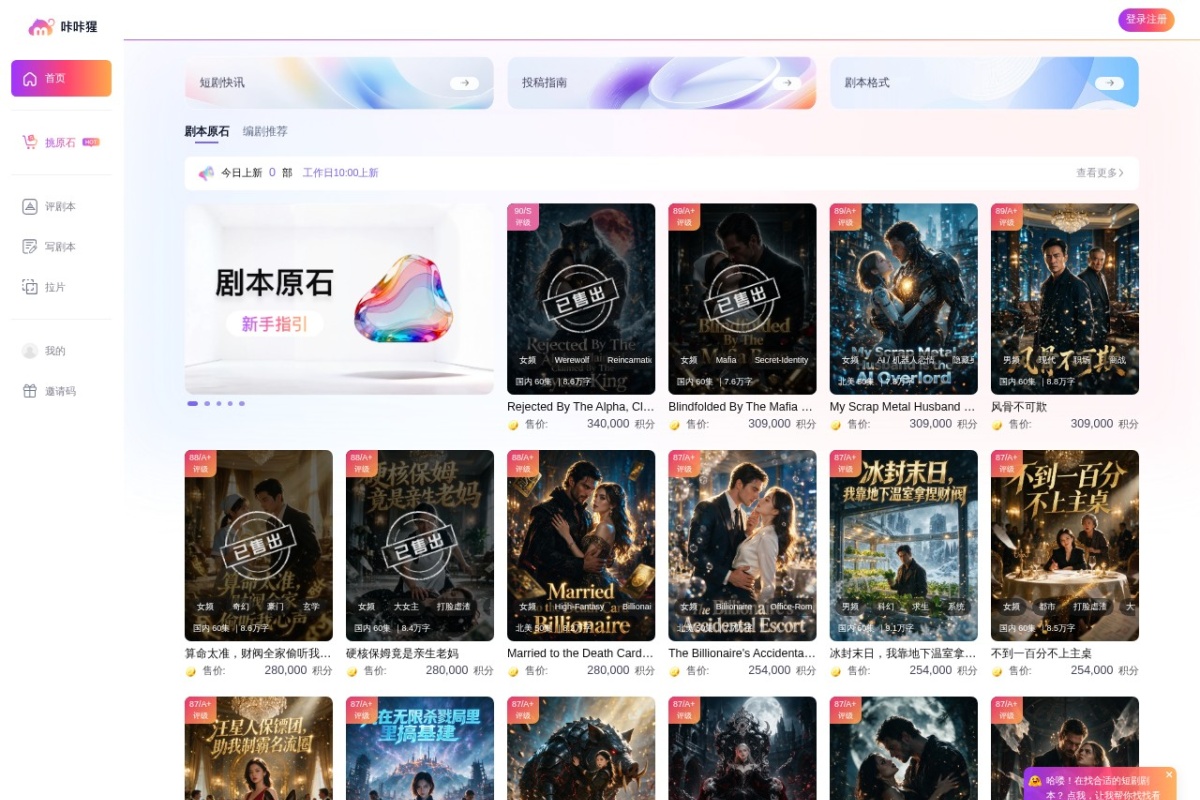The image size is (1200, 800).
Task: Click the 我的 avatar icon
Action: click(x=30, y=350)
